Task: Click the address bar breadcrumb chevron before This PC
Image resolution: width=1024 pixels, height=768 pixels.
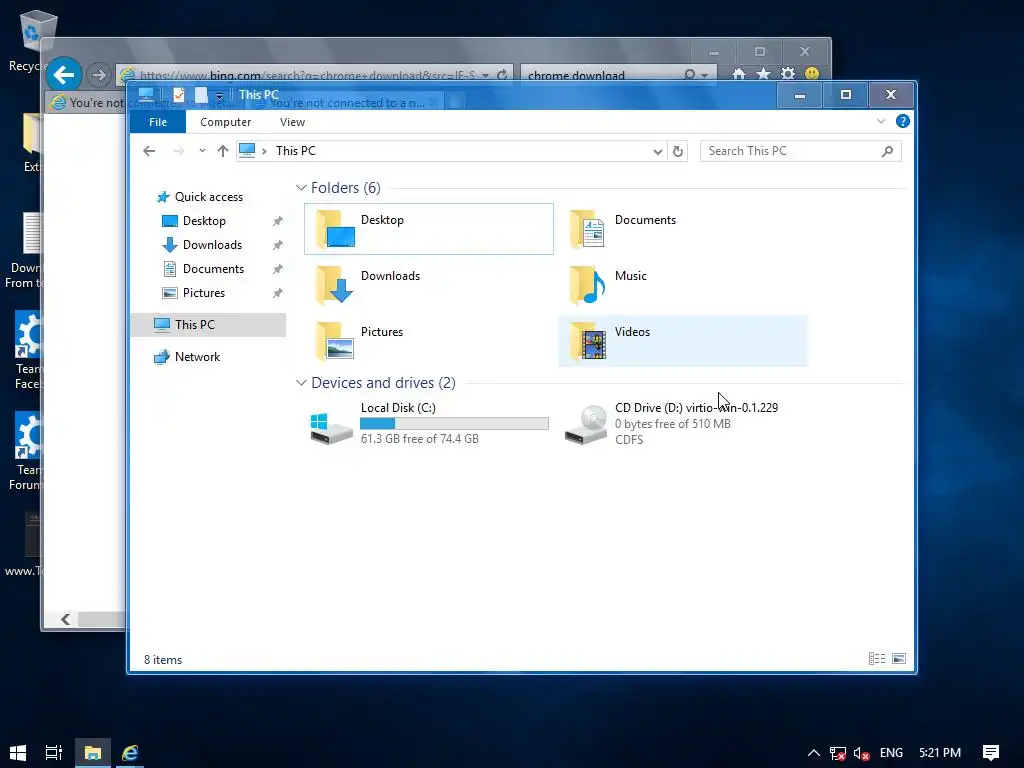Action: [264, 151]
